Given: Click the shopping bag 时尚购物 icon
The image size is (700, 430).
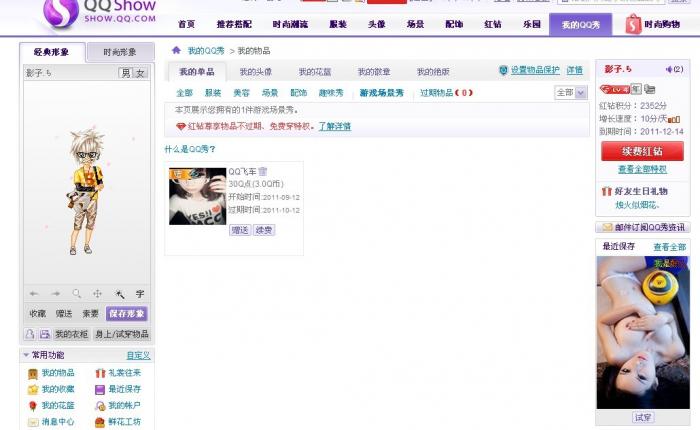Looking at the screenshot, I should [x=633, y=24].
